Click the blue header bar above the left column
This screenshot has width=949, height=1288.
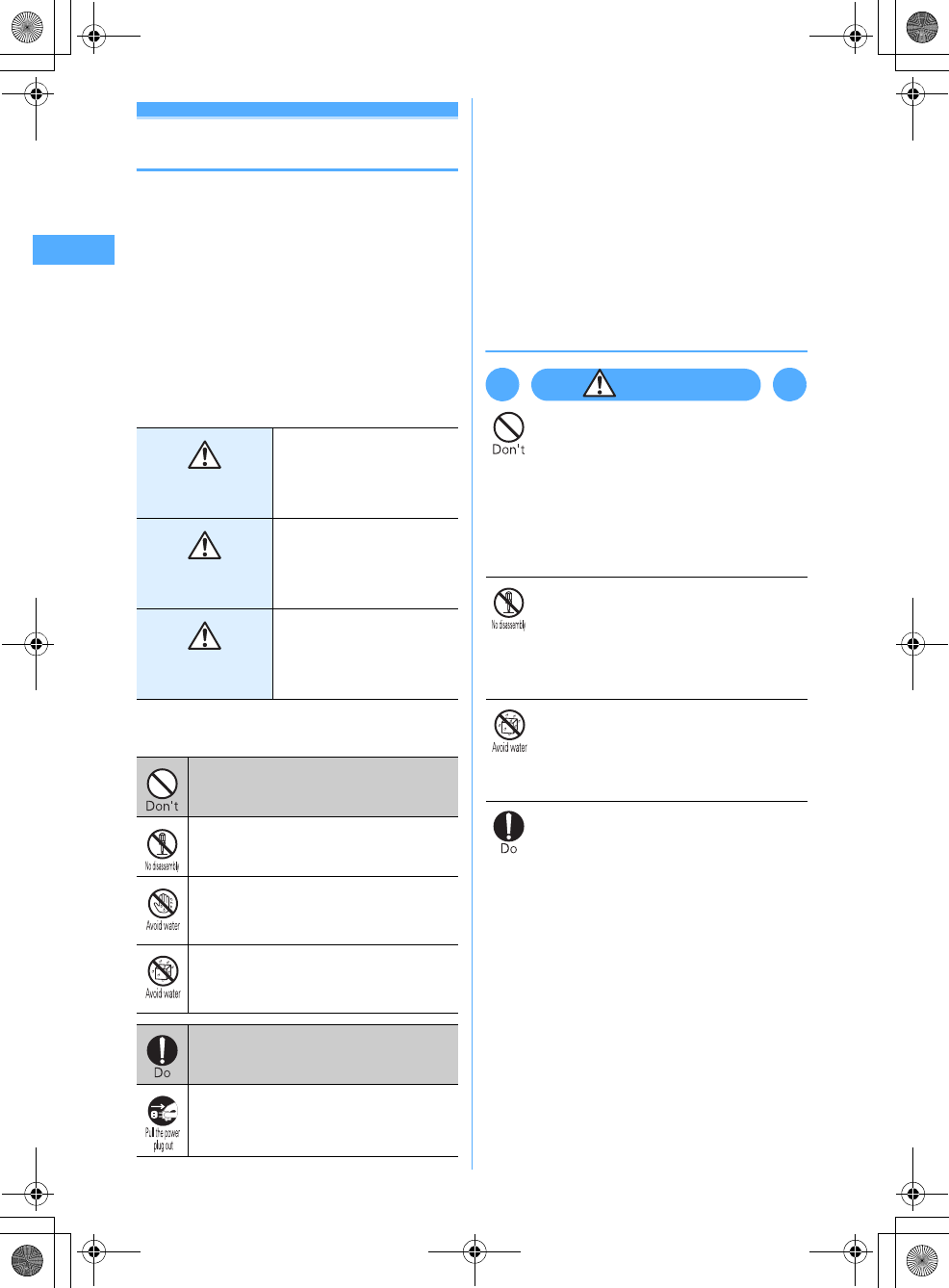[297, 110]
